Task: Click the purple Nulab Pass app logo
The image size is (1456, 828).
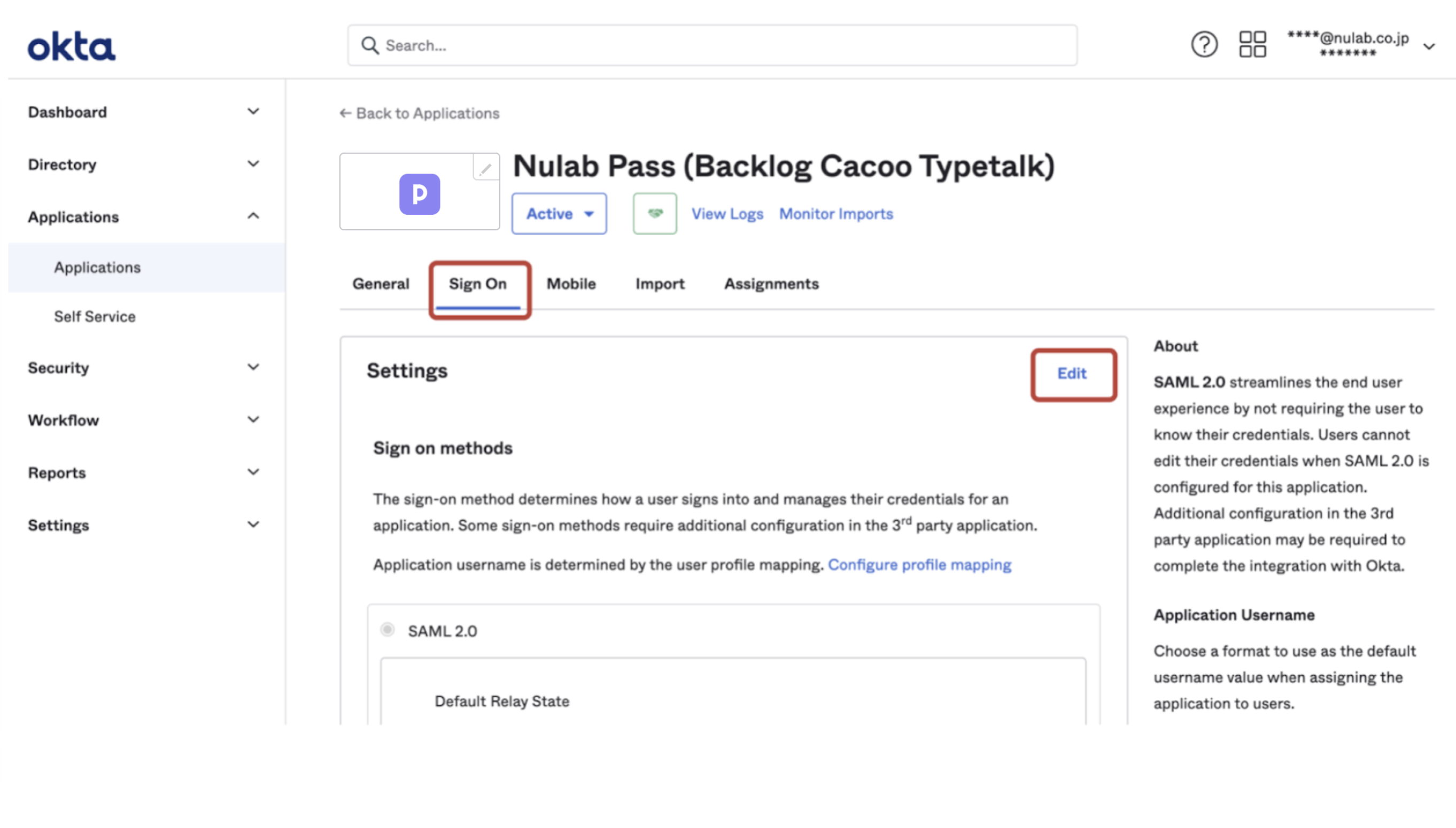Action: pyautogui.click(x=420, y=194)
